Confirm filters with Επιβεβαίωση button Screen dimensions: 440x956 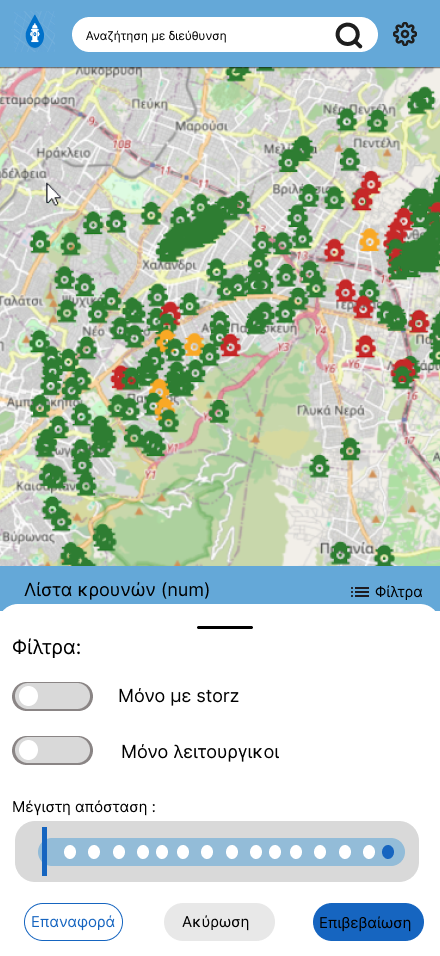click(368, 922)
